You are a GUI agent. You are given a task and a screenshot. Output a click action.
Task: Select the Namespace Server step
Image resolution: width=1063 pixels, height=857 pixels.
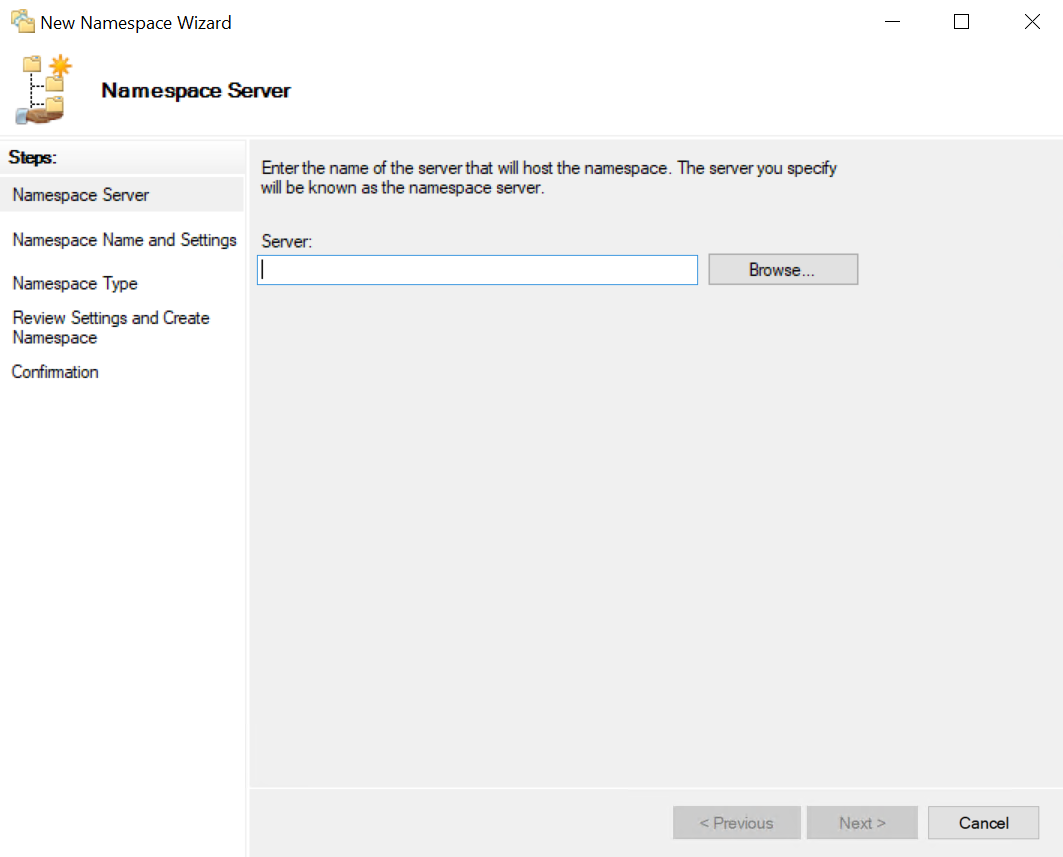coord(81,195)
